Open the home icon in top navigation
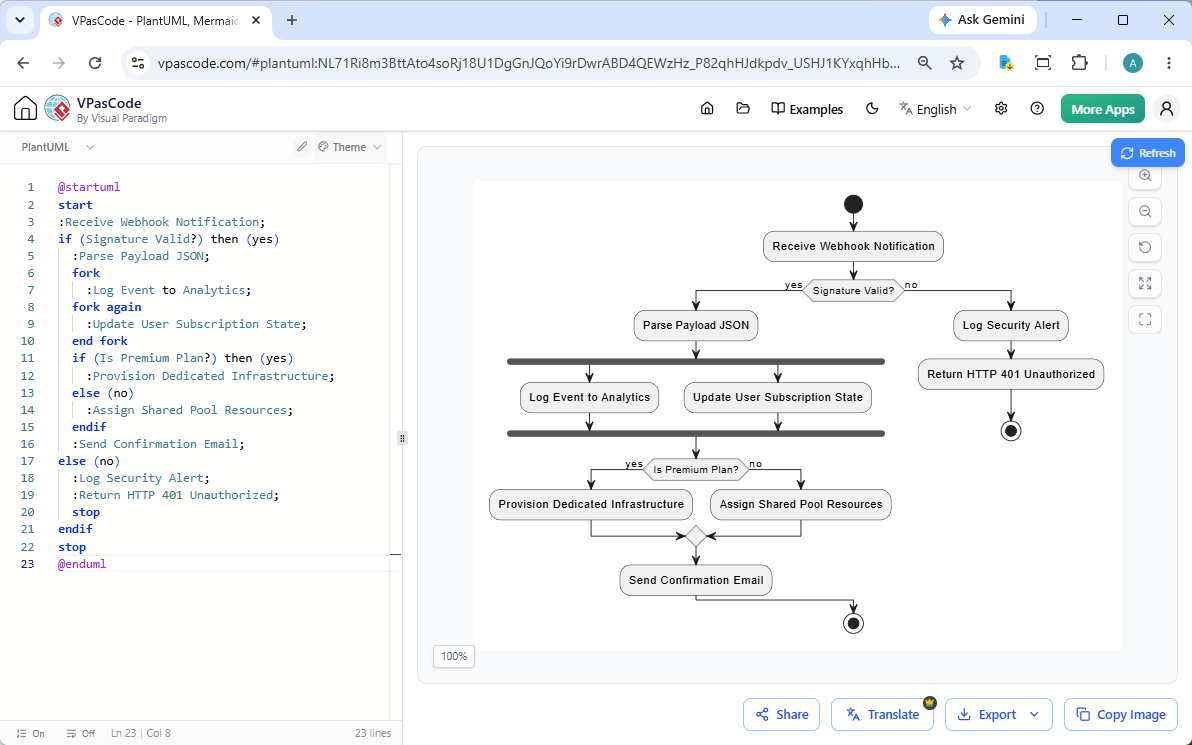 point(707,109)
